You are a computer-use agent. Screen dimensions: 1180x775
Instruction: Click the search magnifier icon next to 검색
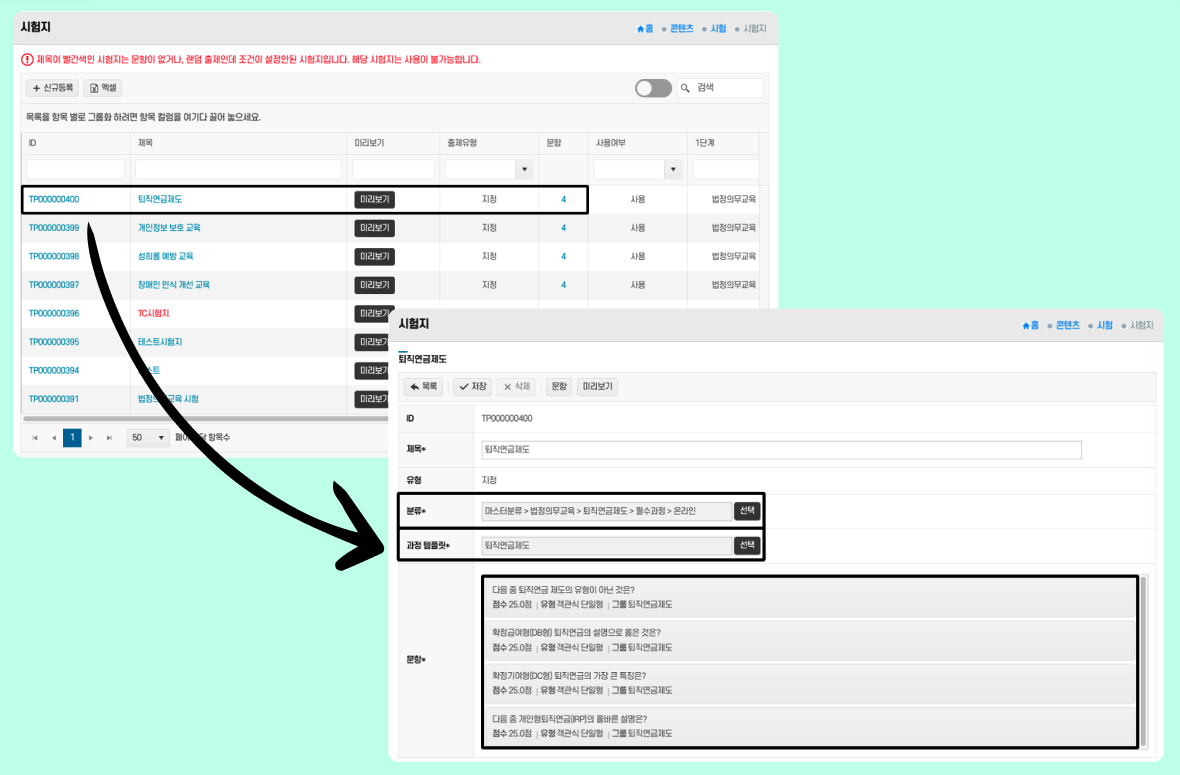point(686,88)
